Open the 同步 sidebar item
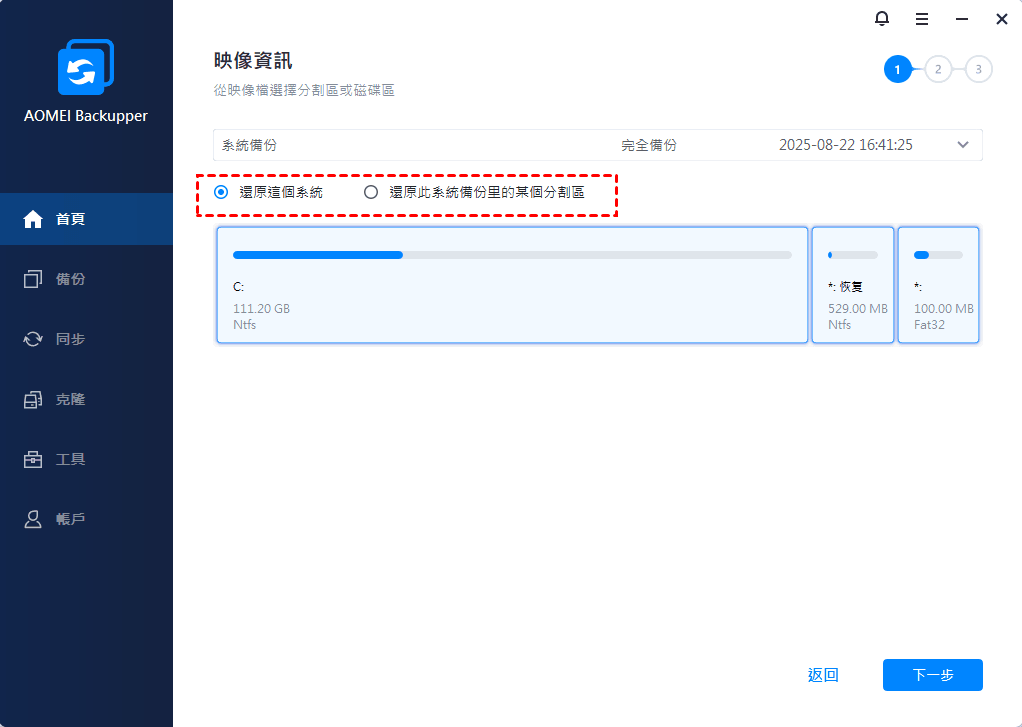The image size is (1022, 727). [86, 339]
